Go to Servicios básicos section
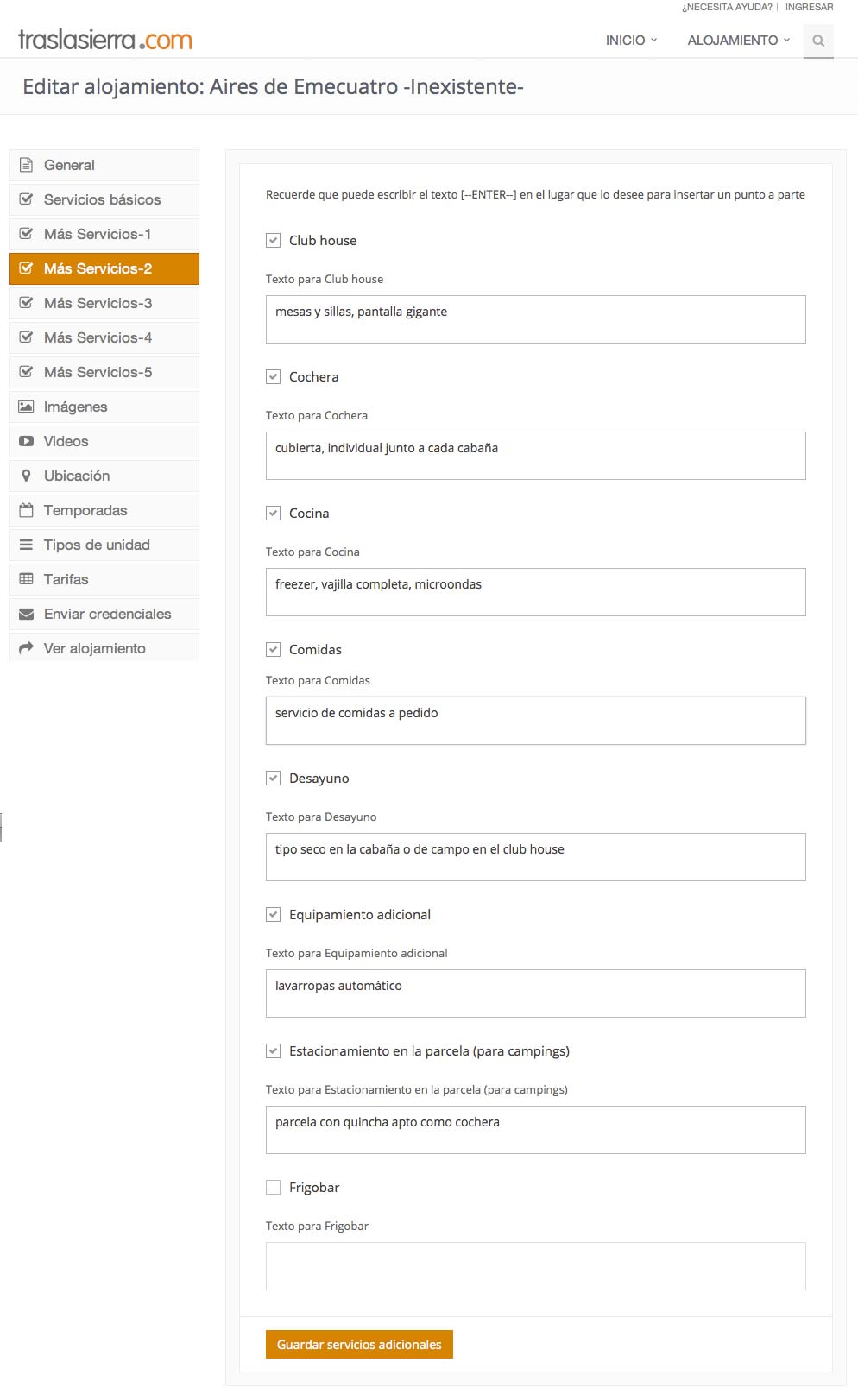The image size is (858, 1400). click(104, 199)
